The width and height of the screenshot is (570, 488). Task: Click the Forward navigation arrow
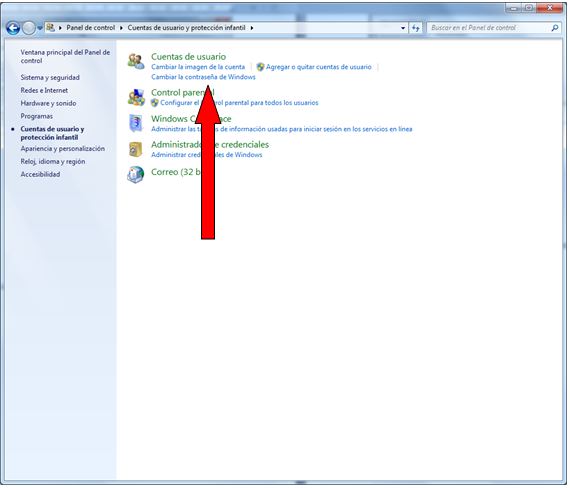(x=29, y=28)
